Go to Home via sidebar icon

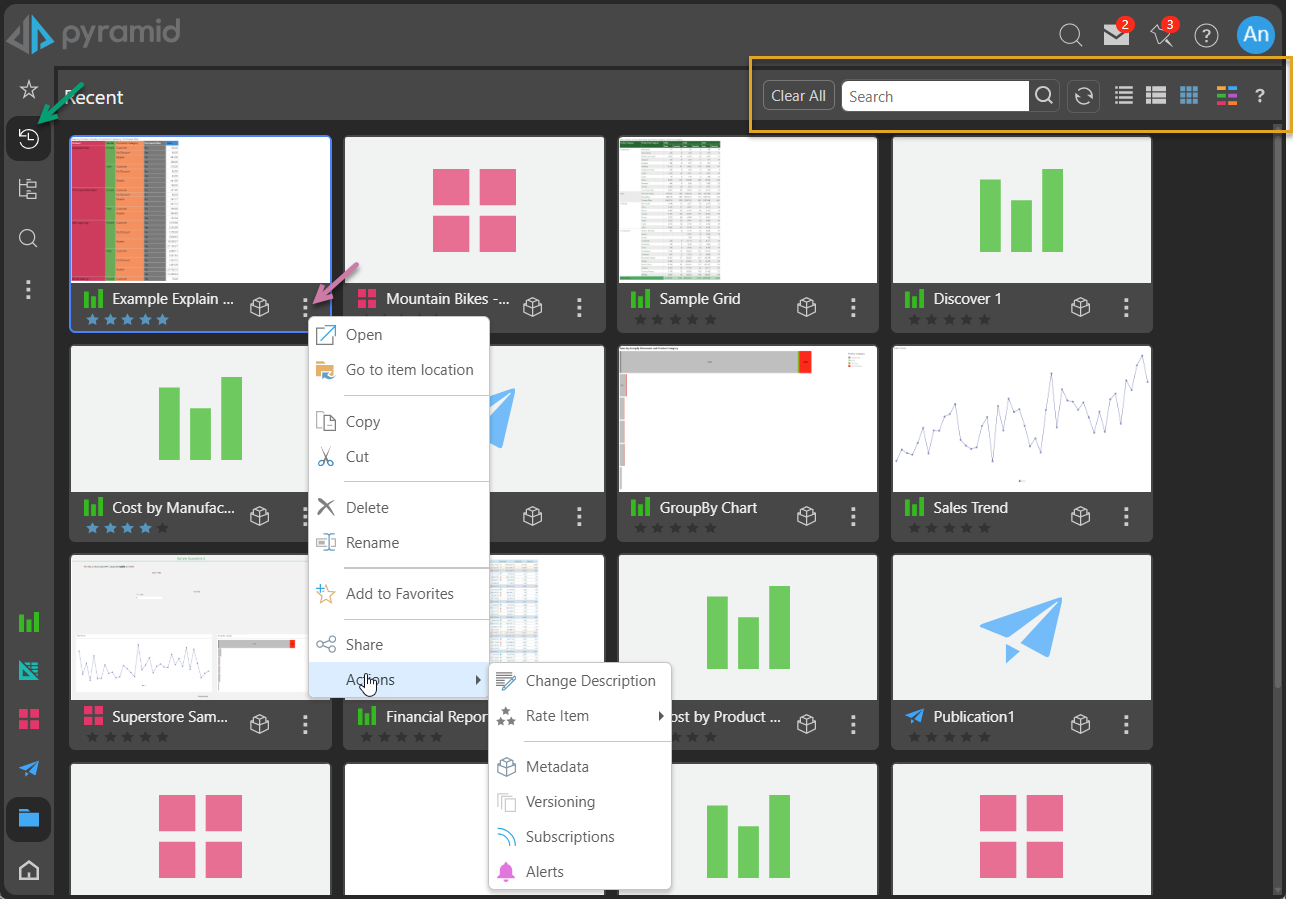(x=28, y=870)
